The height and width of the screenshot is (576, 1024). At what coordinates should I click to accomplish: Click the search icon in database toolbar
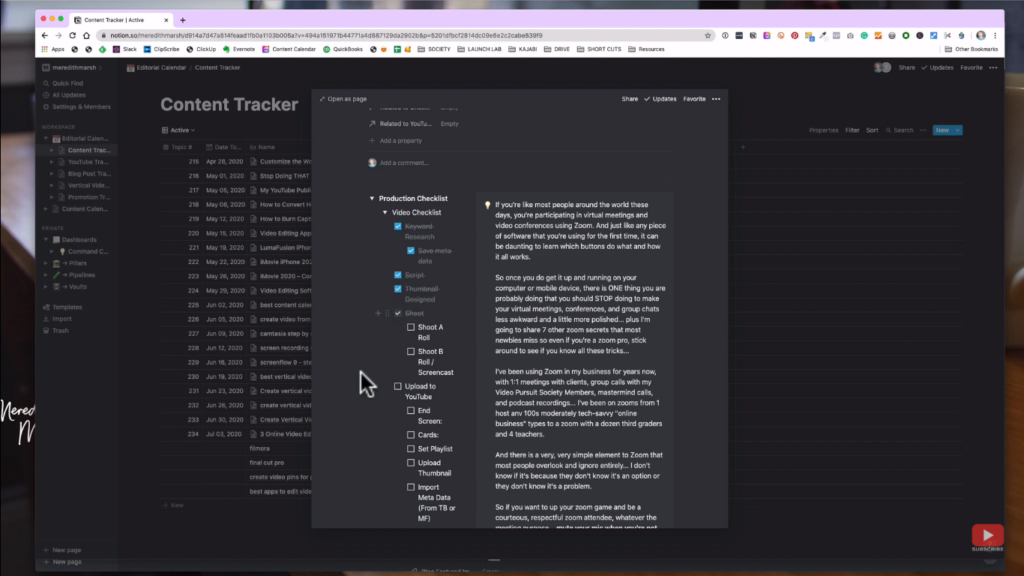pos(888,131)
